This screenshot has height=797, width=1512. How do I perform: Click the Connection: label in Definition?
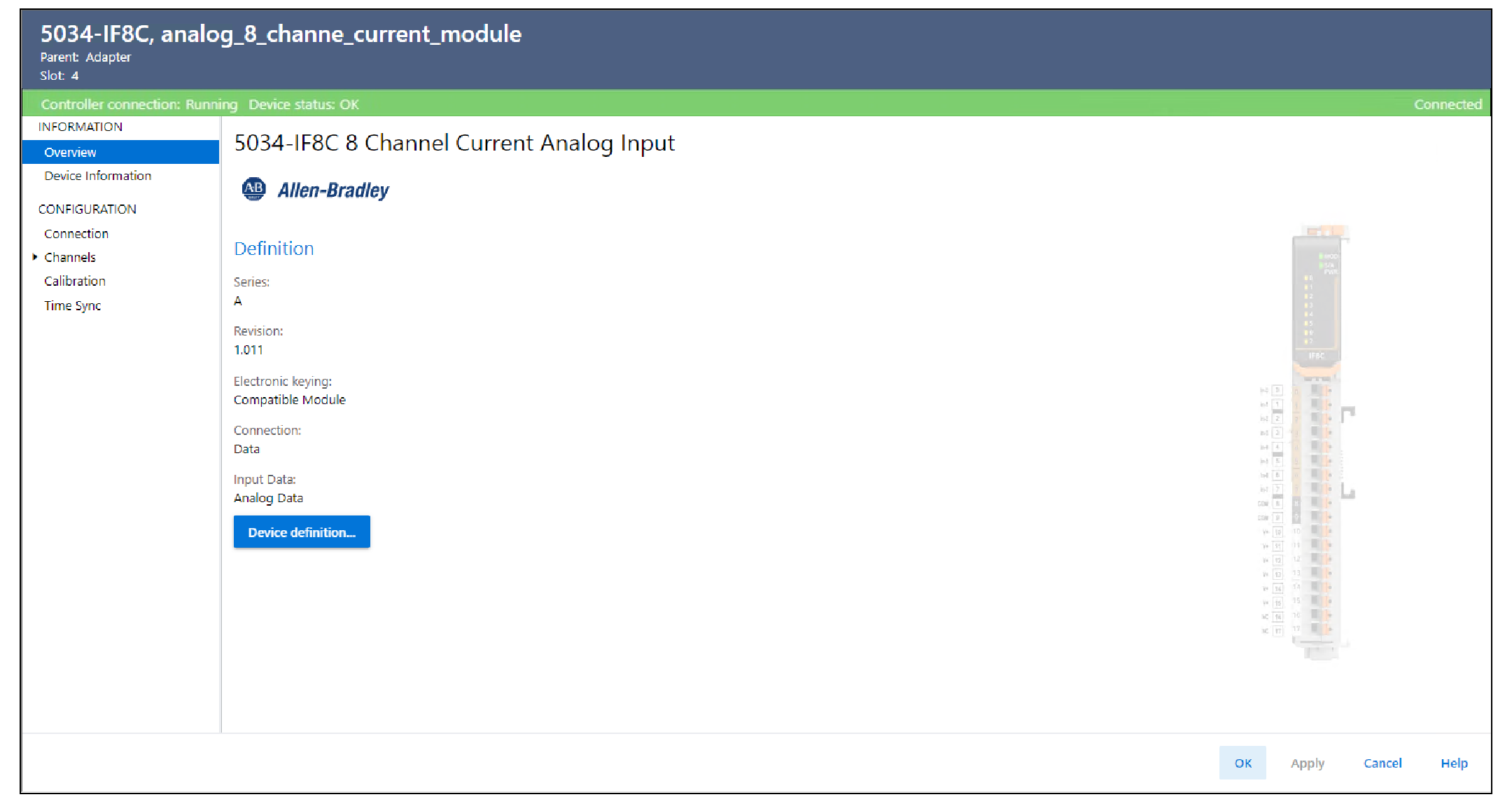(267, 431)
